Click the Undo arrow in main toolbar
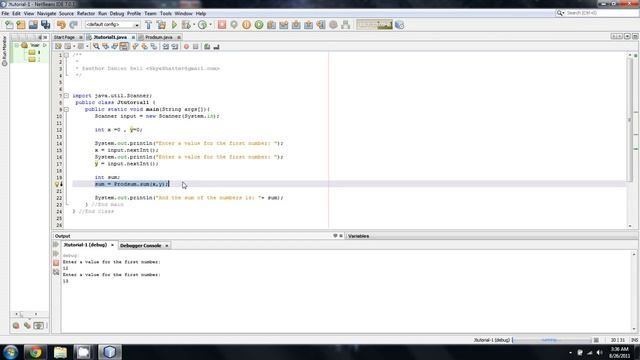 pos(61,25)
